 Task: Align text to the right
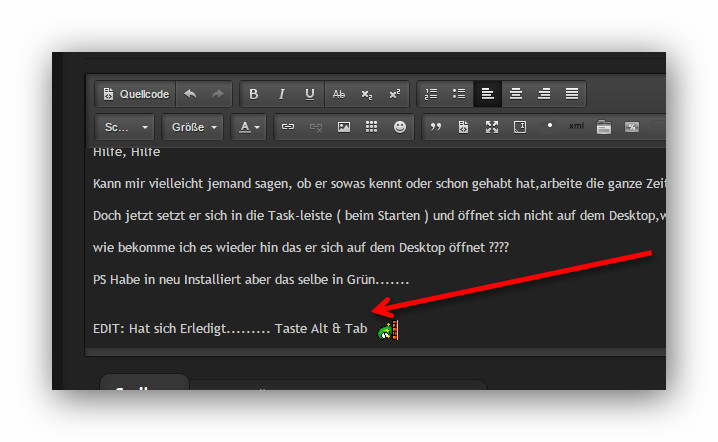click(544, 94)
